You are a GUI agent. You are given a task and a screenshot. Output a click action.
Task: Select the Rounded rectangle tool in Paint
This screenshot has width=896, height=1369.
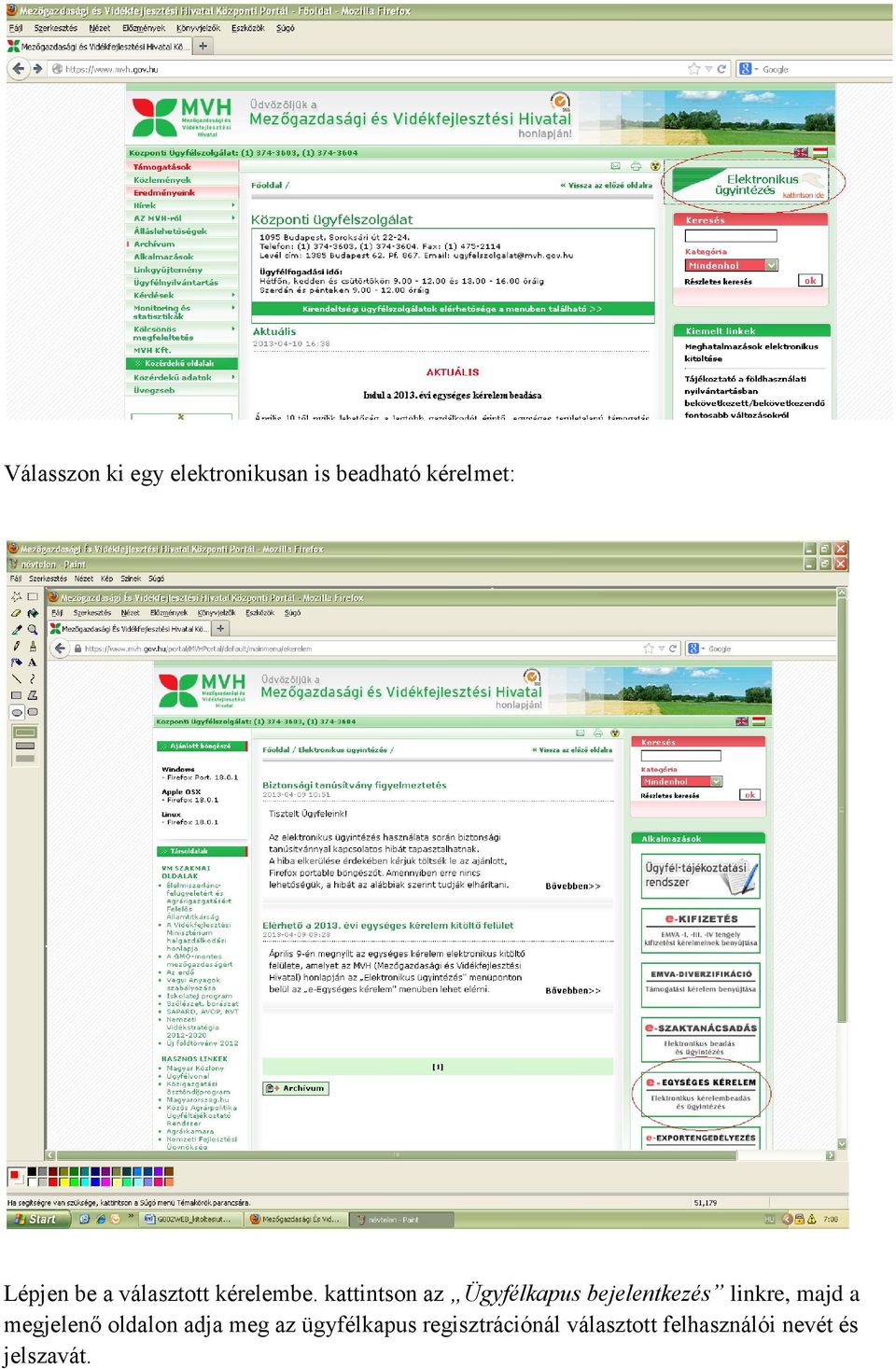click(x=32, y=712)
